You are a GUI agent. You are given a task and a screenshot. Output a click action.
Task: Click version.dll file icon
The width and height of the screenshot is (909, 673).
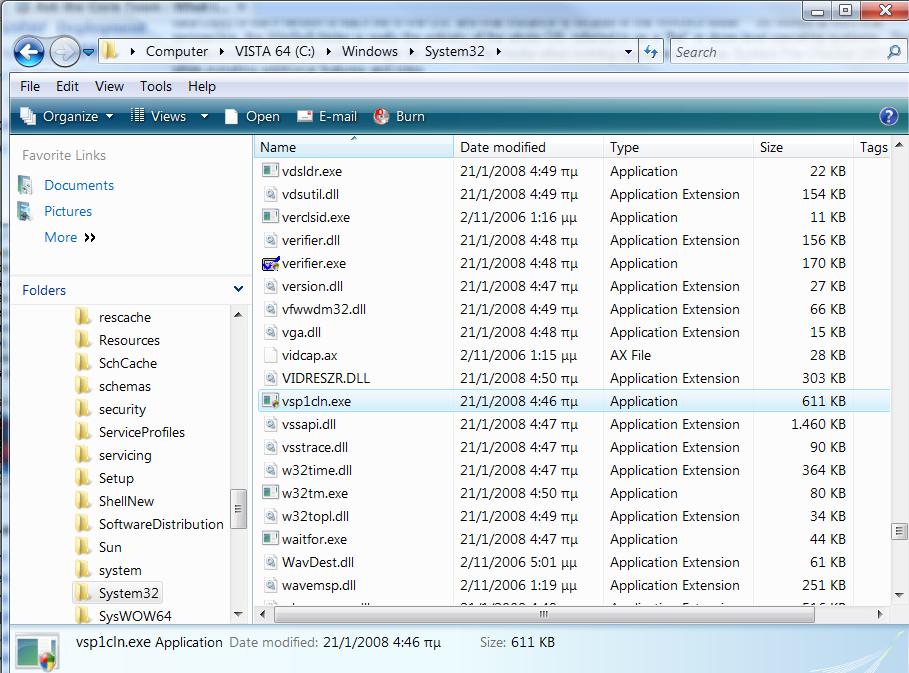click(x=270, y=286)
